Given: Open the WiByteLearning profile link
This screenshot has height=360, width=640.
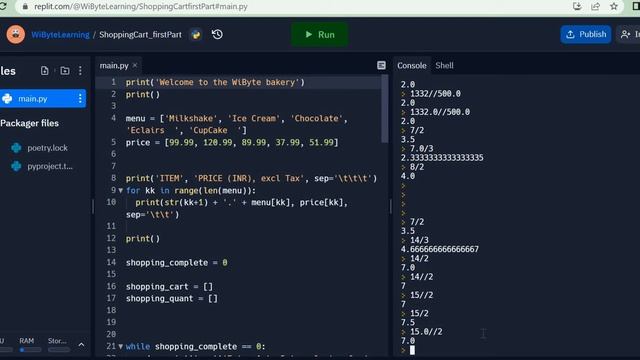Looking at the screenshot, I should pyautogui.click(x=60, y=35).
